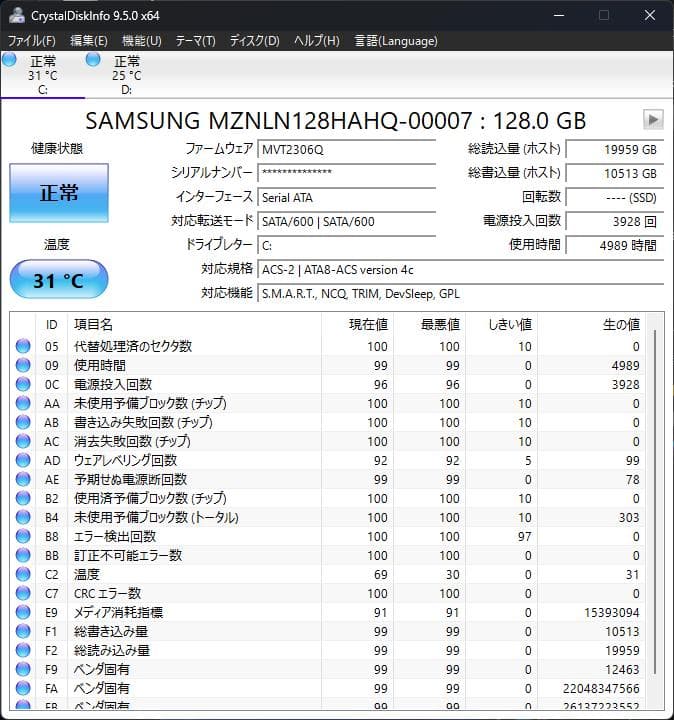Click threshold value 97 in B8 row
The height and width of the screenshot is (720, 674).
pos(524,536)
